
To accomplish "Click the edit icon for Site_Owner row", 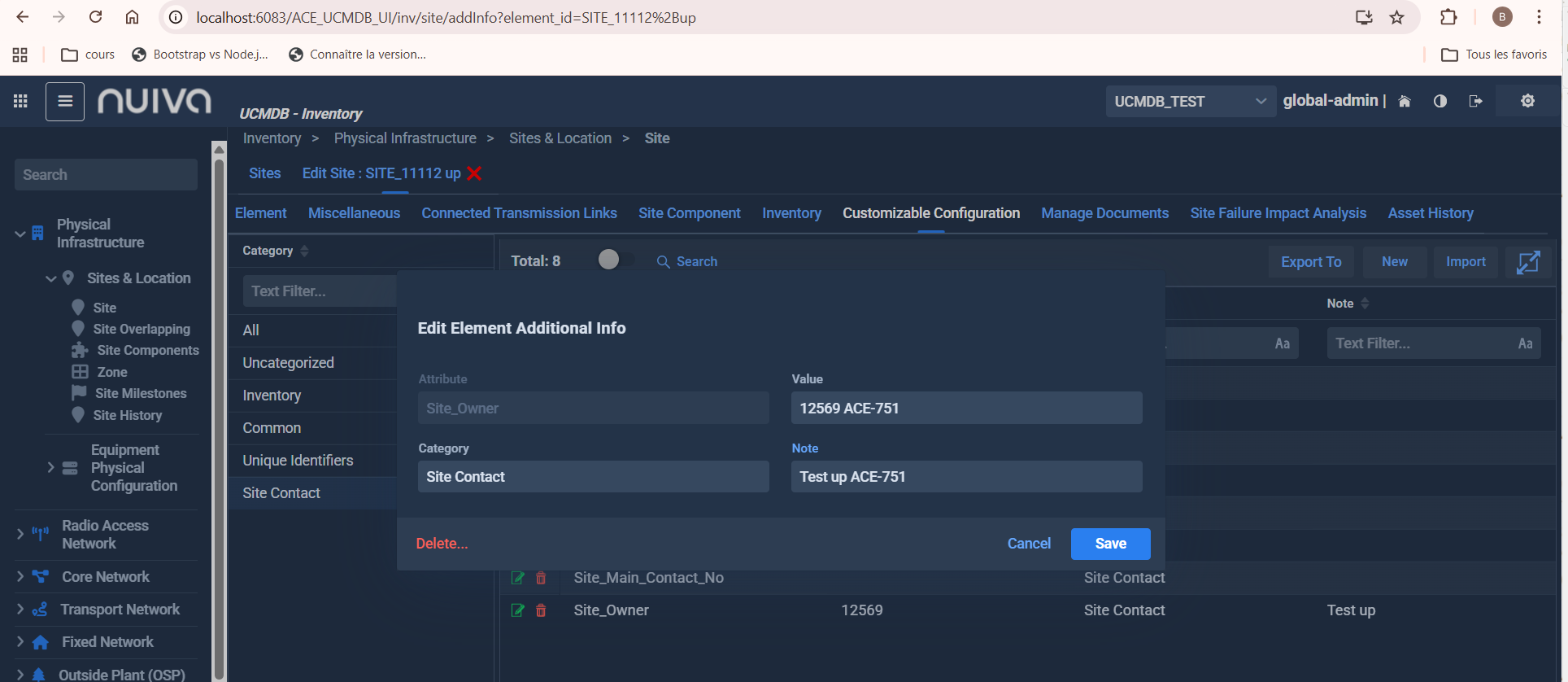I will 517,610.
